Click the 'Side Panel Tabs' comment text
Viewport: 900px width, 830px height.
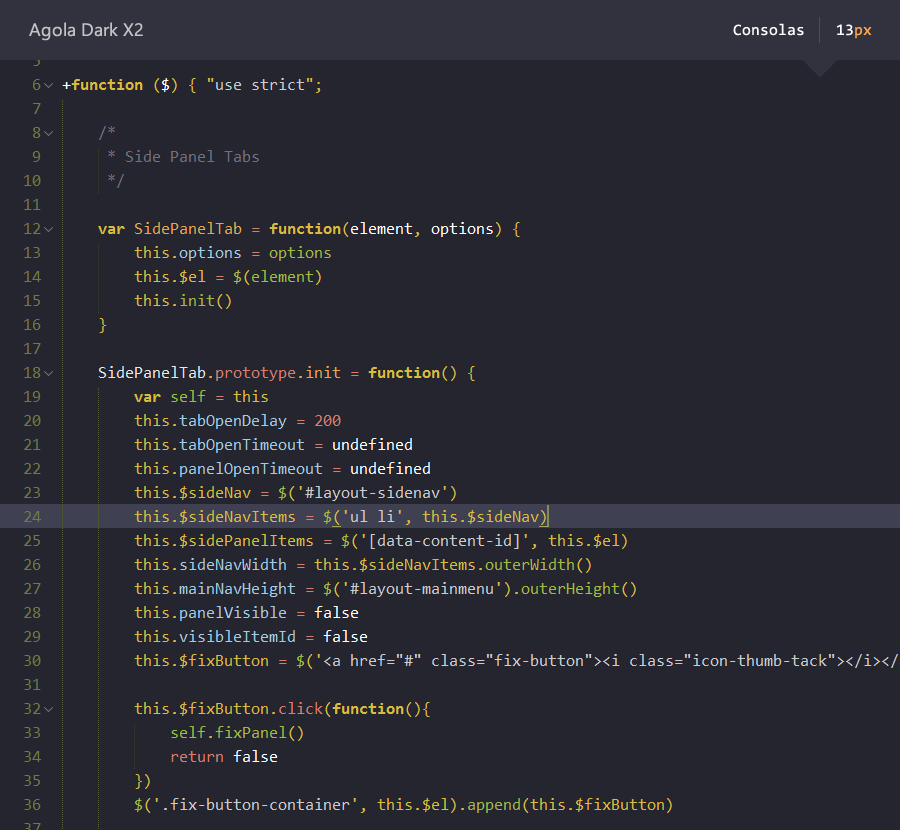[192, 157]
